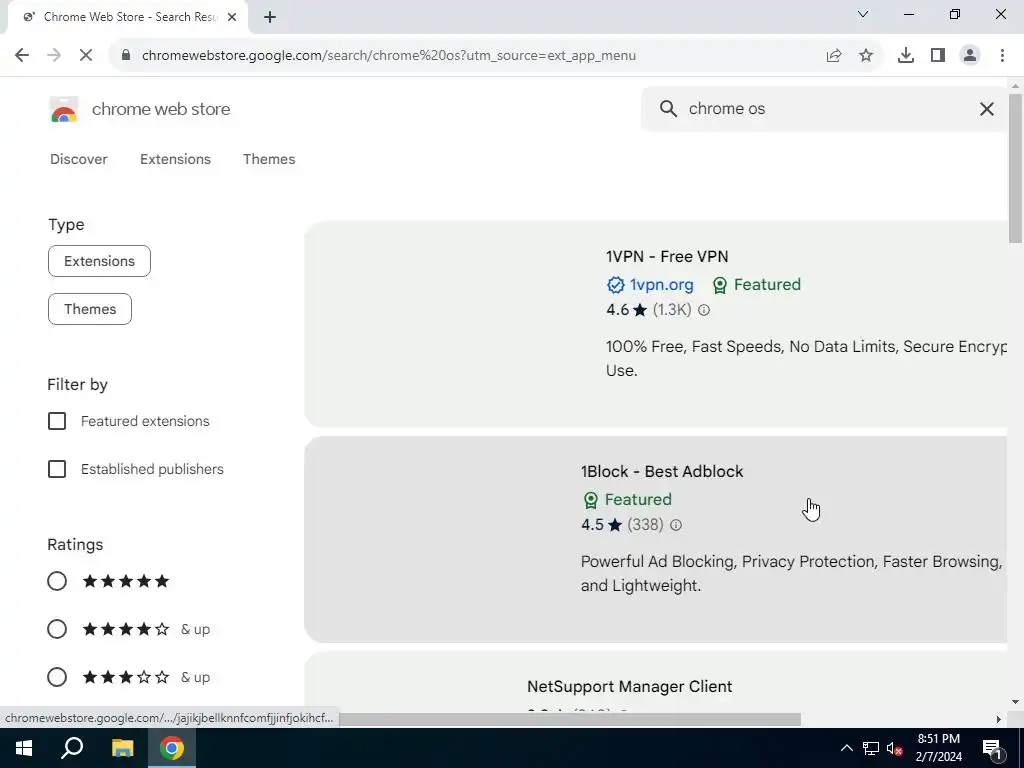This screenshot has width=1024, height=768.
Task: Open the Extensions tab
Action: click(175, 159)
